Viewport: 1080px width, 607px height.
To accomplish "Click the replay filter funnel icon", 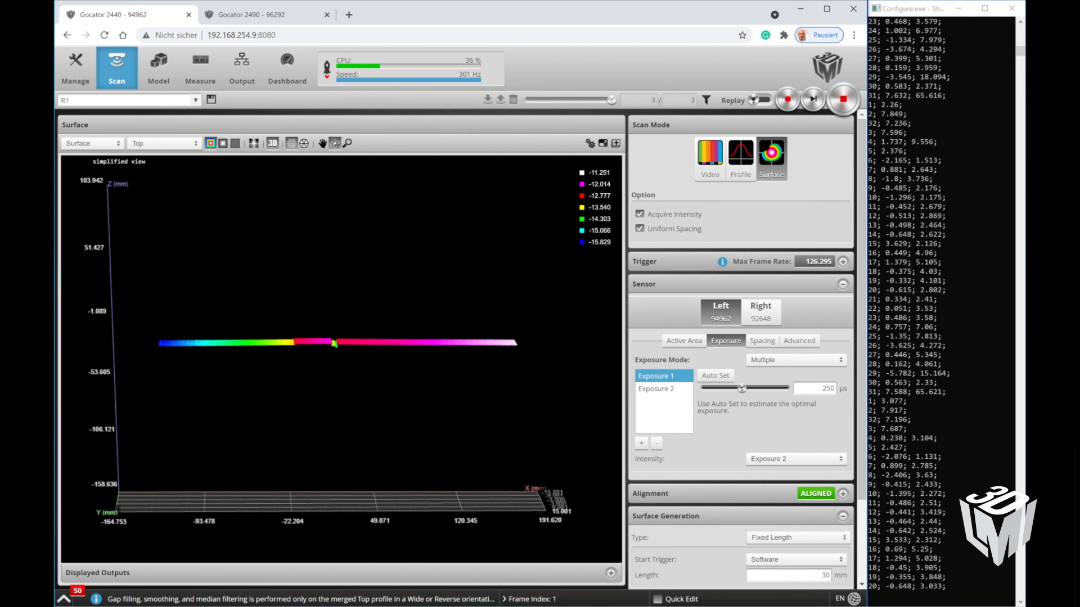I will click(706, 100).
